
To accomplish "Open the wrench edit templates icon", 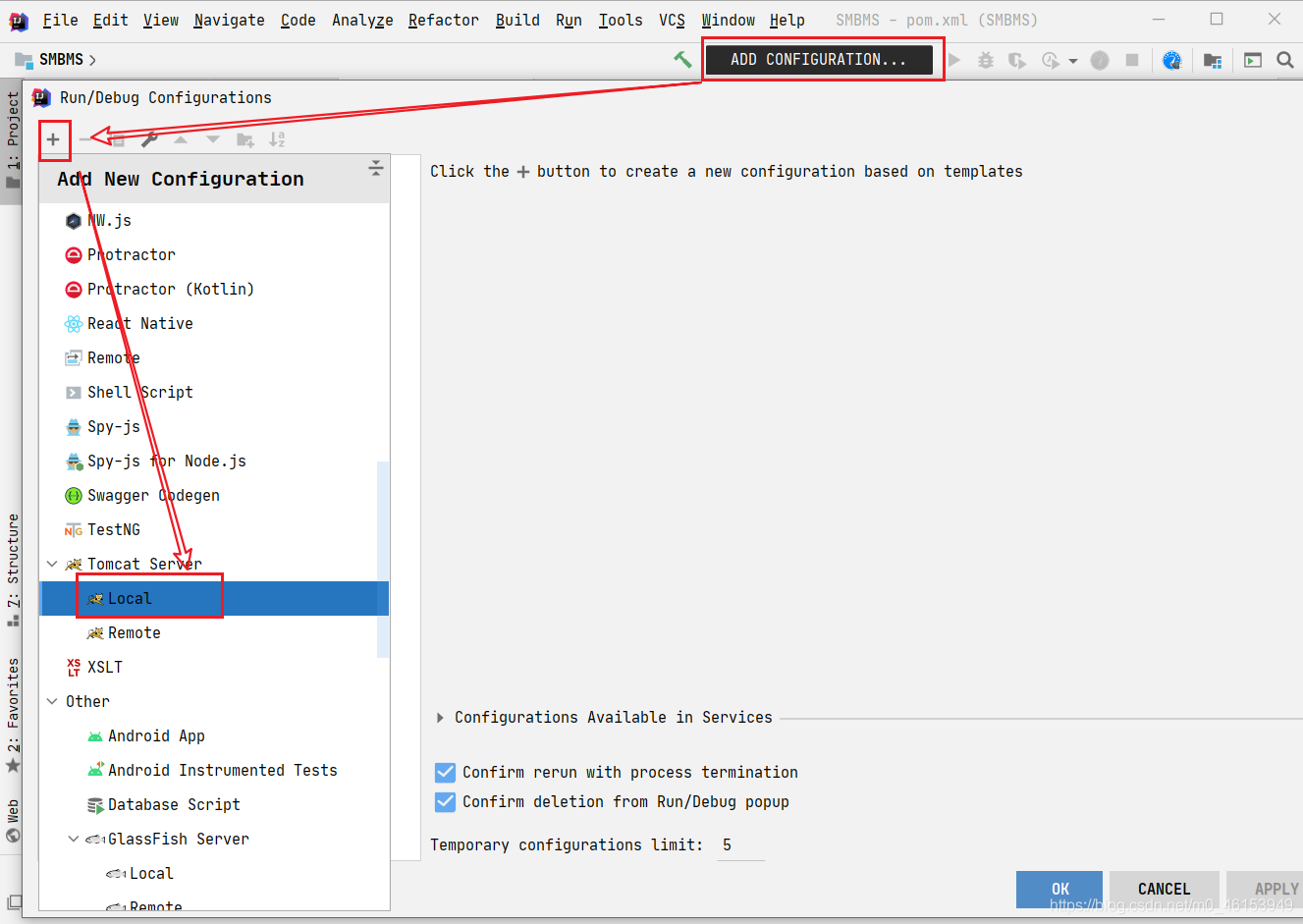I will pos(149,139).
